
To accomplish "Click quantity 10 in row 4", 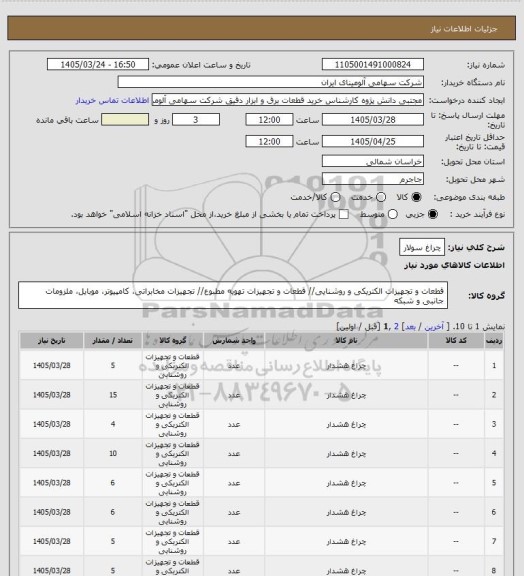I will point(113,454).
